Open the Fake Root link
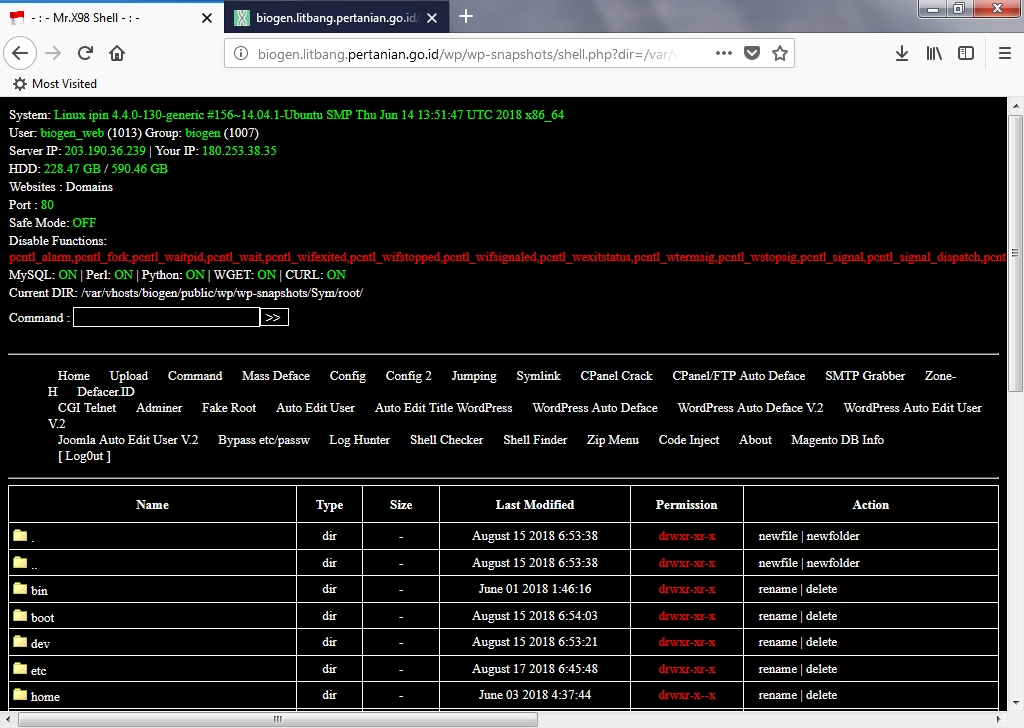The height and width of the screenshot is (728, 1024). [x=229, y=407]
